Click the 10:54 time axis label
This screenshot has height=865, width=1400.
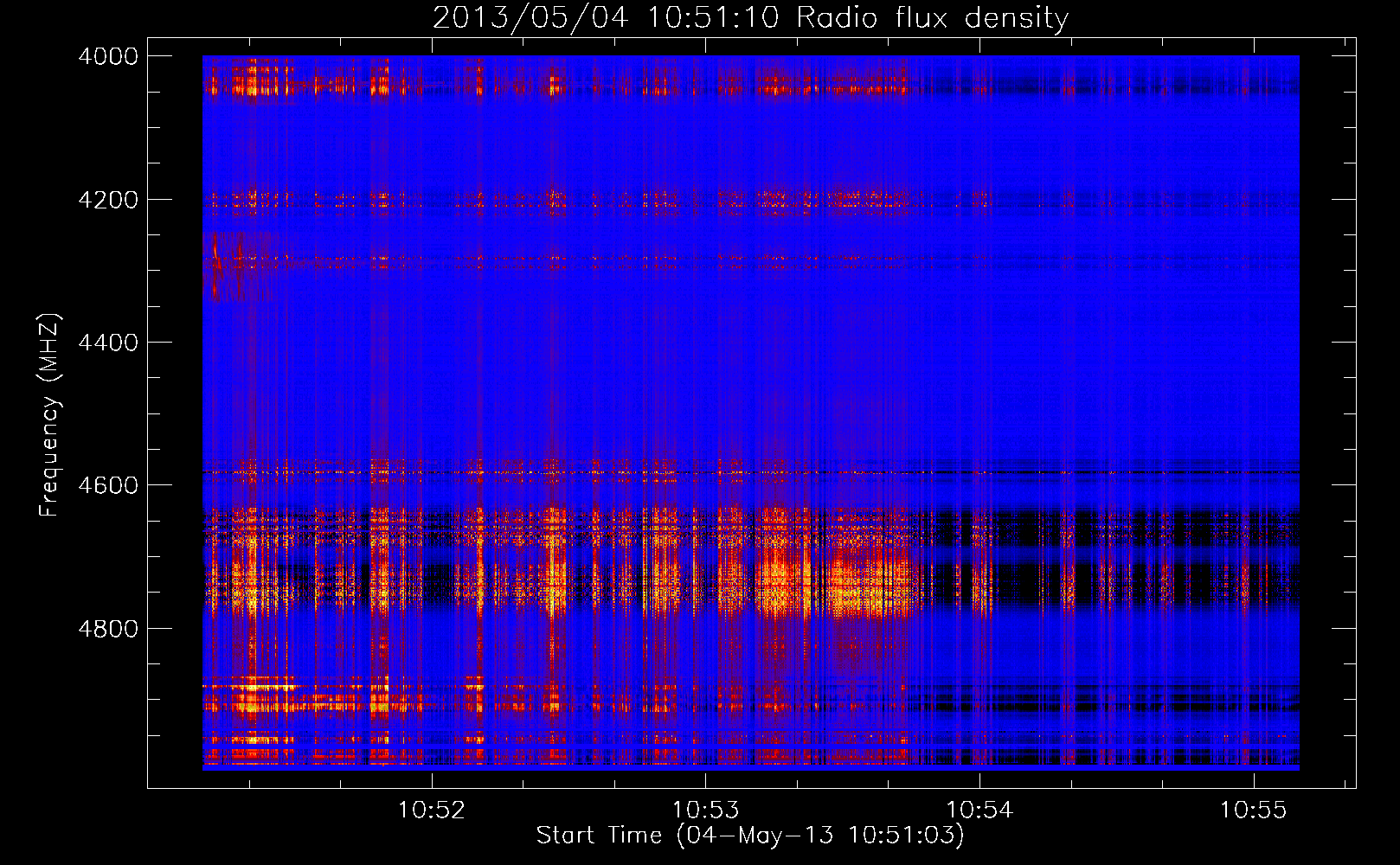(x=979, y=810)
